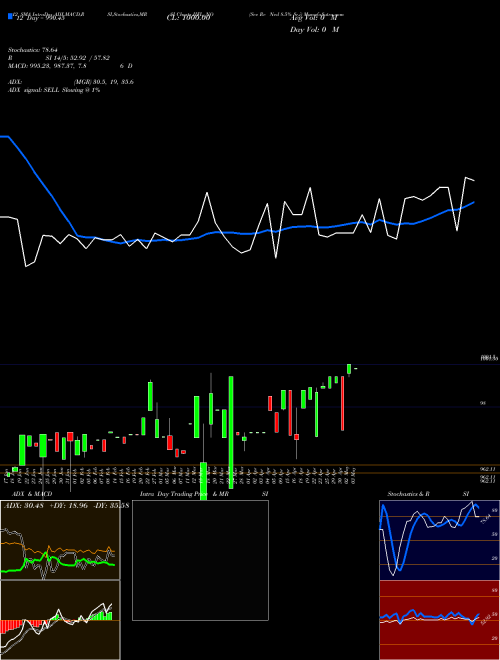500x660 pixels.
Task: Click the tall green candlestick crossing the date axis
Action: (231, 434)
